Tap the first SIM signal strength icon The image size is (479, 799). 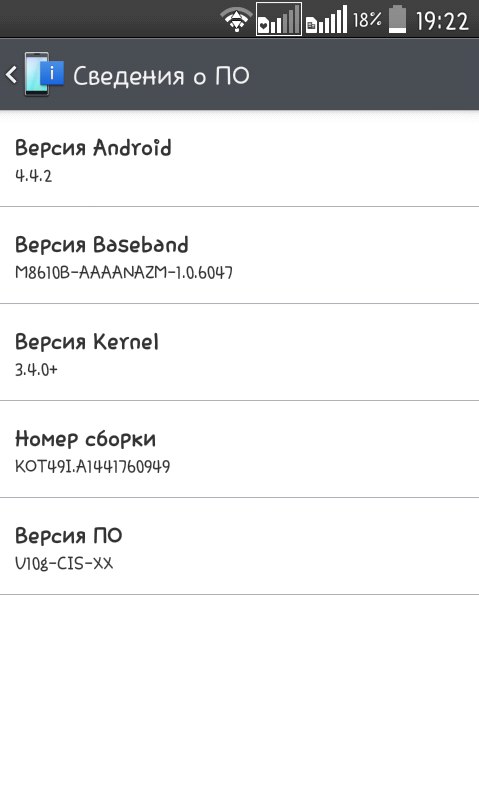(279, 19)
